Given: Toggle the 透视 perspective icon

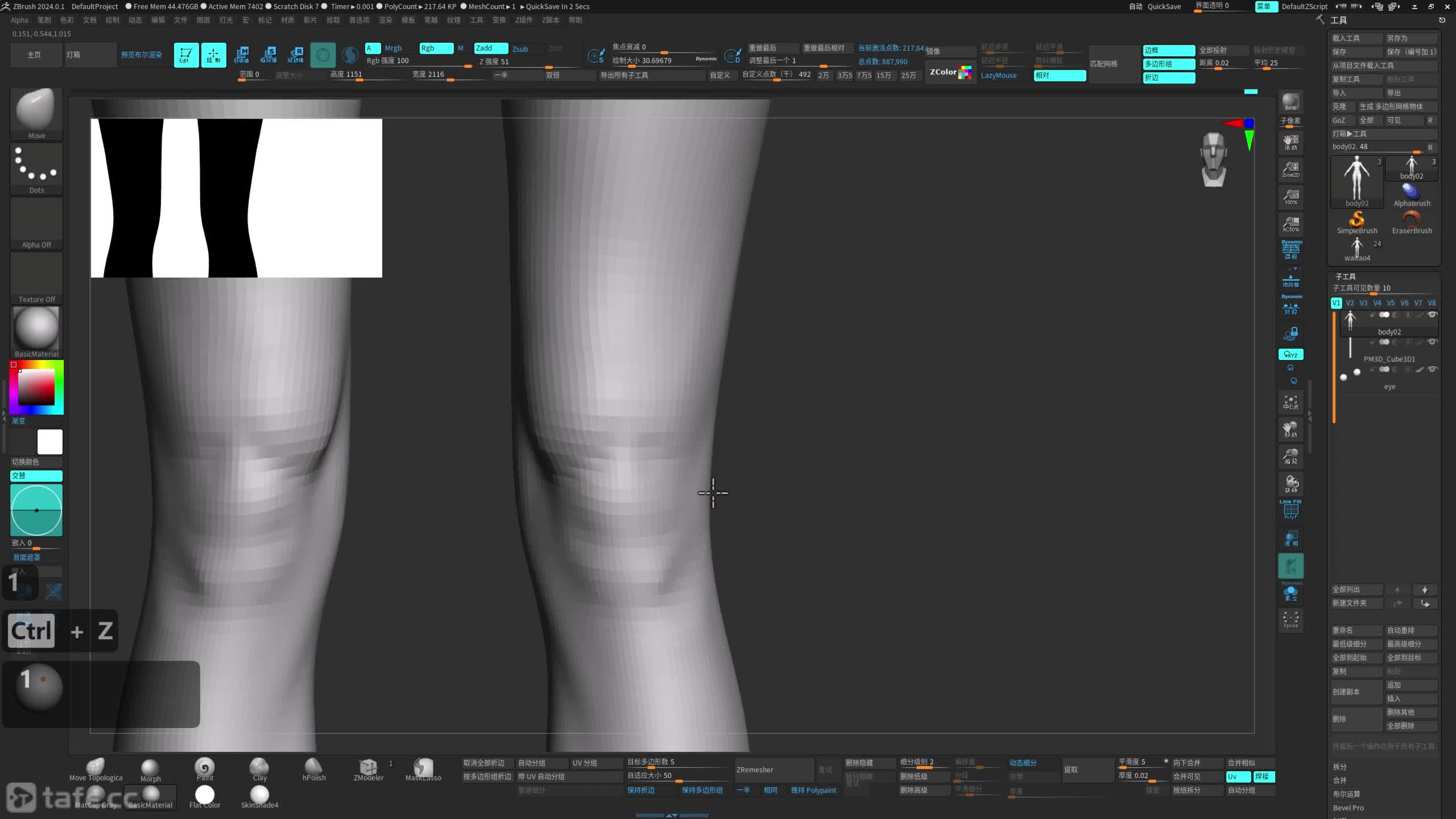Looking at the screenshot, I should (1290, 250).
